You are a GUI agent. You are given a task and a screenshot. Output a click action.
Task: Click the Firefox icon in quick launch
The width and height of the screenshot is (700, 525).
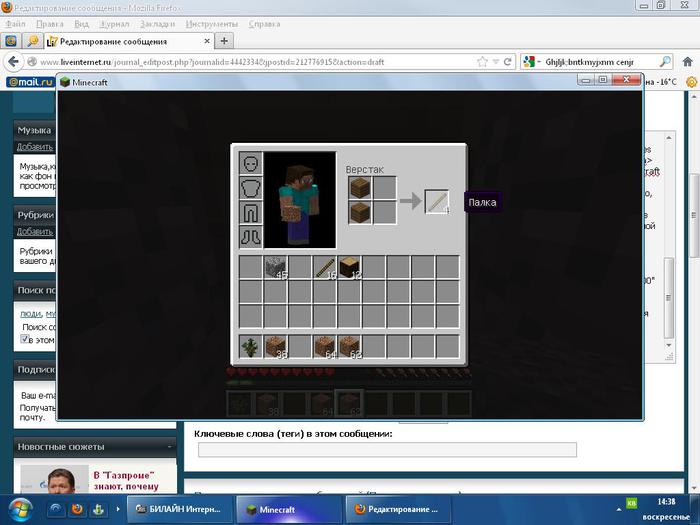click(77, 509)
